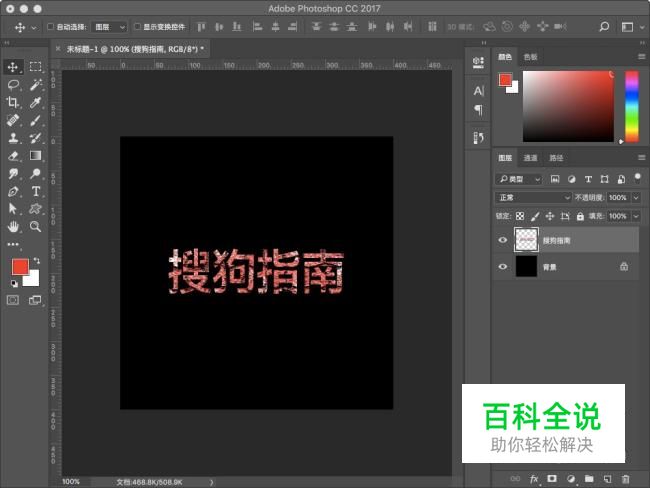The image size is (650, 488).
Task: Select the Lasso tool
Action: tap(13, 85)
